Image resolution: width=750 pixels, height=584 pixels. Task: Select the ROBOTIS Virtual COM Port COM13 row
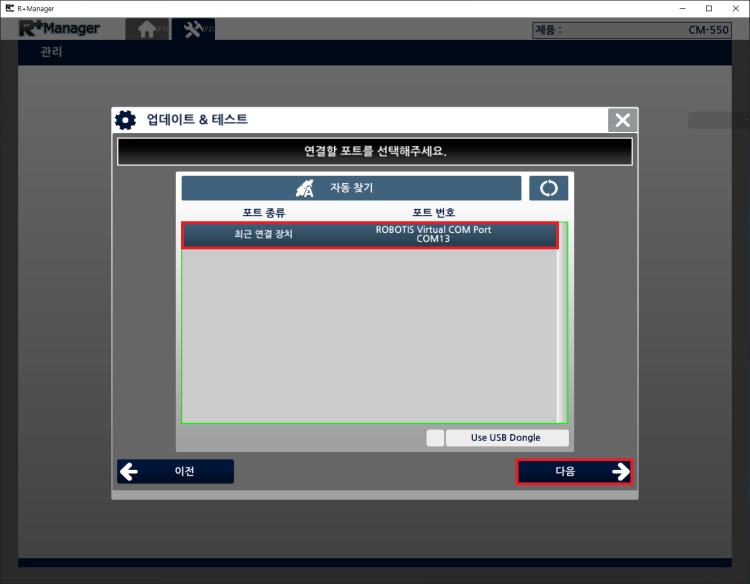pyautogui.click(x=369, y=234)
